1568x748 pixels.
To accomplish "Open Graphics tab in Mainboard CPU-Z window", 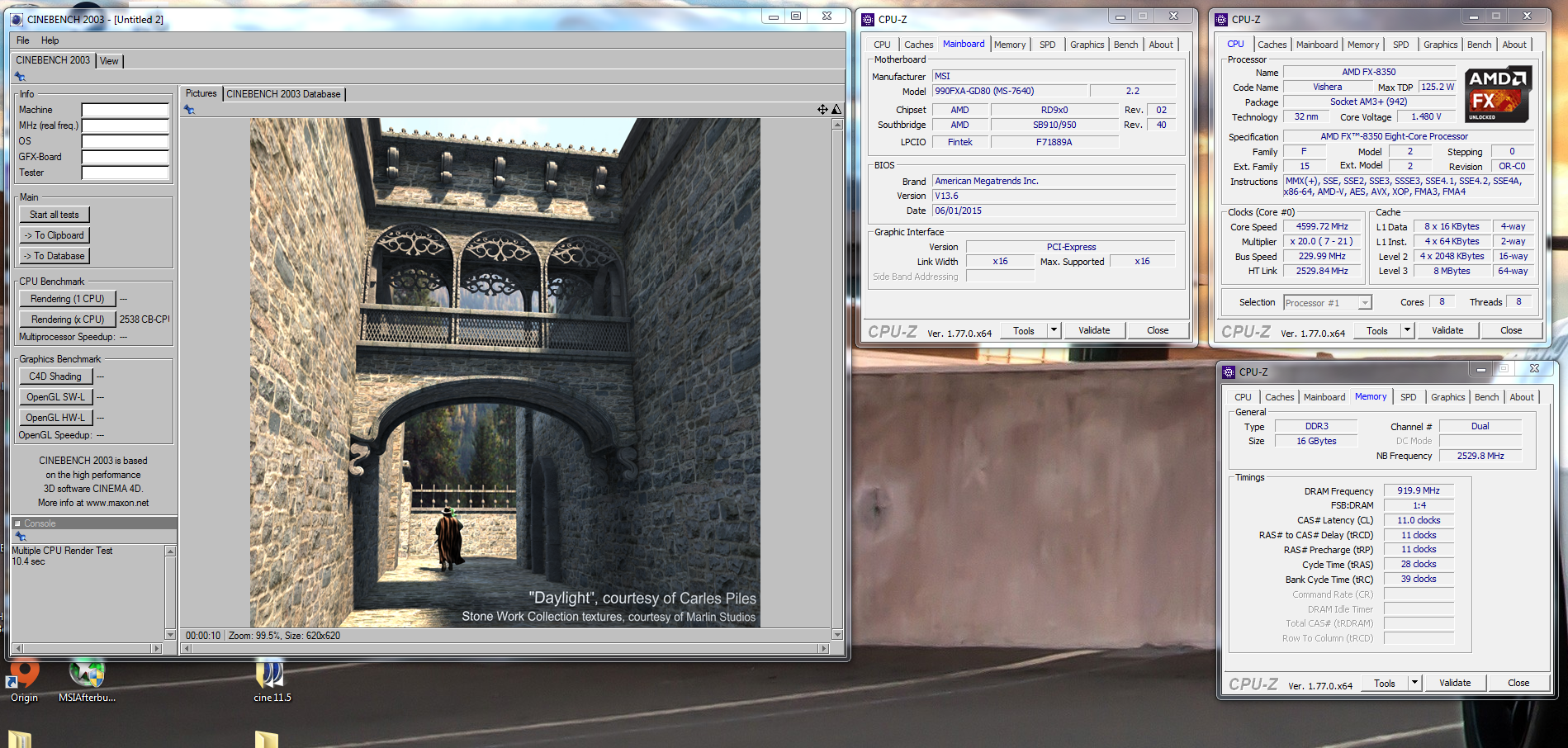I will pyautogui.click(x=1087, y=45).
